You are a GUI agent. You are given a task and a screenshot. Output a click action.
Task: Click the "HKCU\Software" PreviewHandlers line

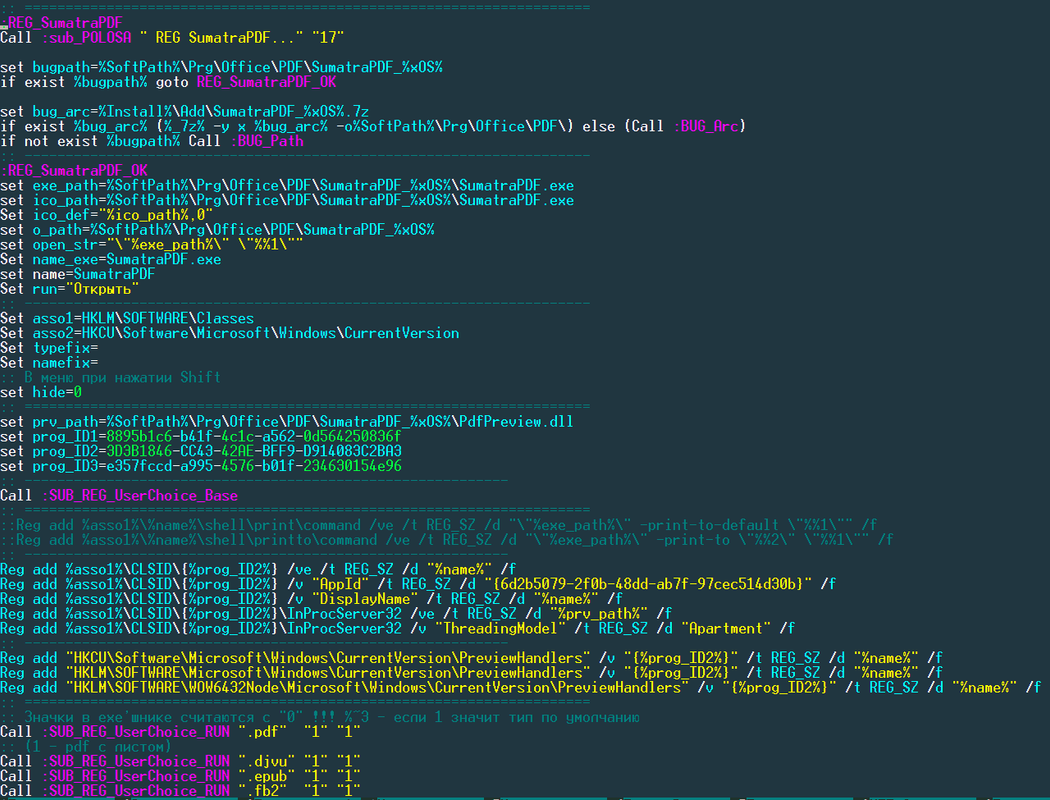[471, 657]
